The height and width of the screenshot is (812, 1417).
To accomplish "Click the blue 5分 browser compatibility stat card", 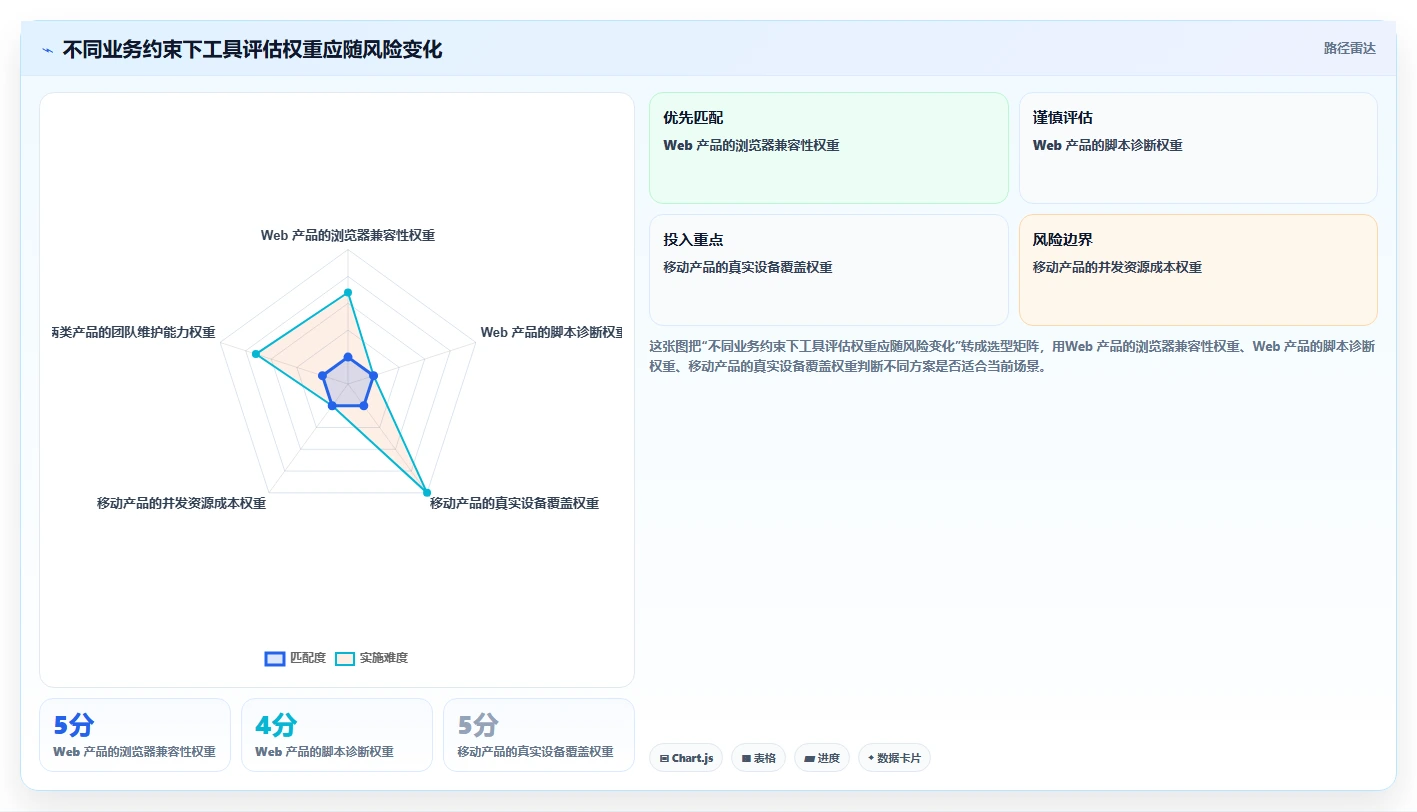I will click(135, 735).
